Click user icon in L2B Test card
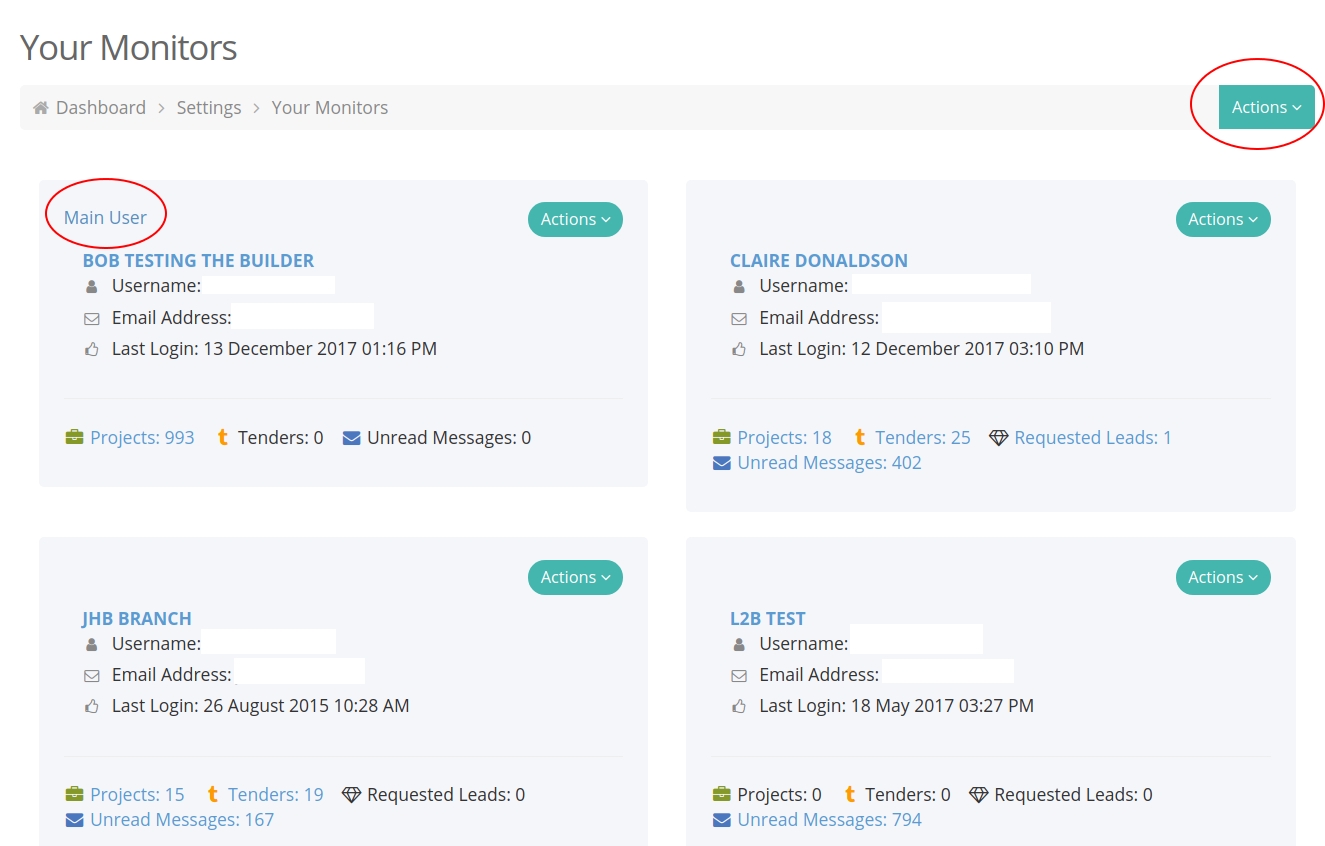1325x846 pixels. (739, 645)
